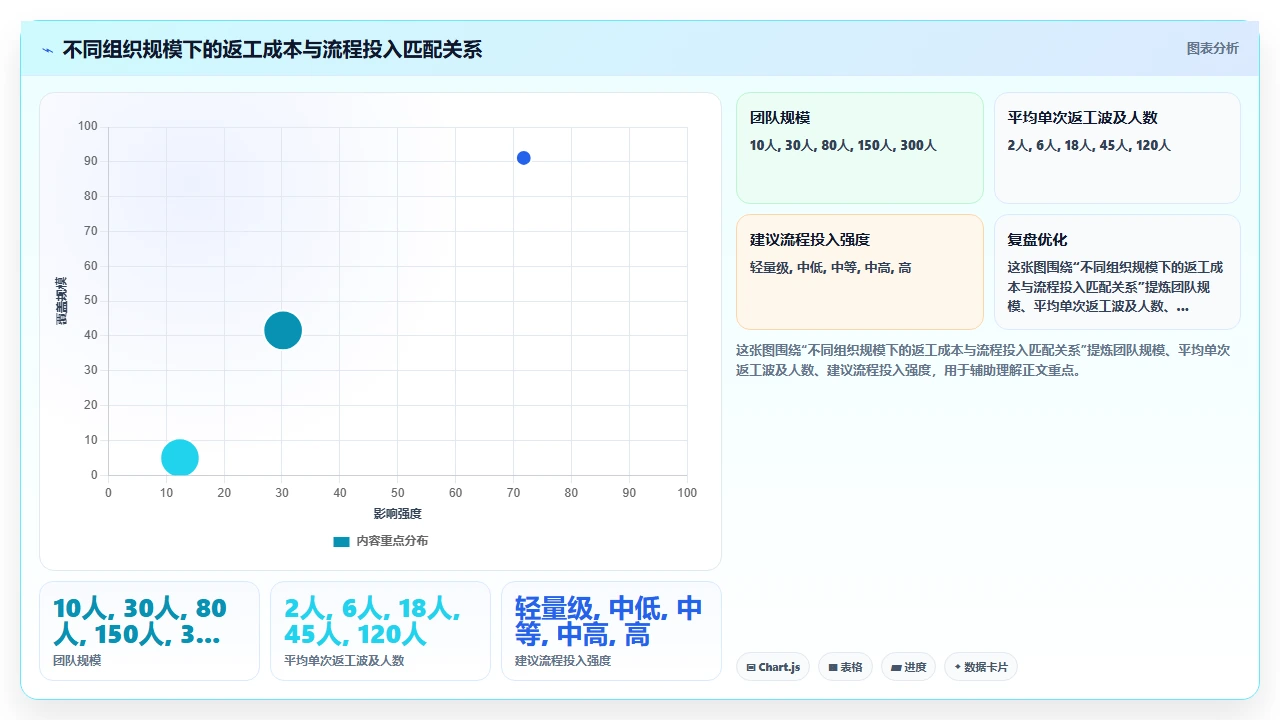This screenshot has width=1280, height=720.
Task: Open the 建议流程投入强度 info card
Action: point(860,272)
